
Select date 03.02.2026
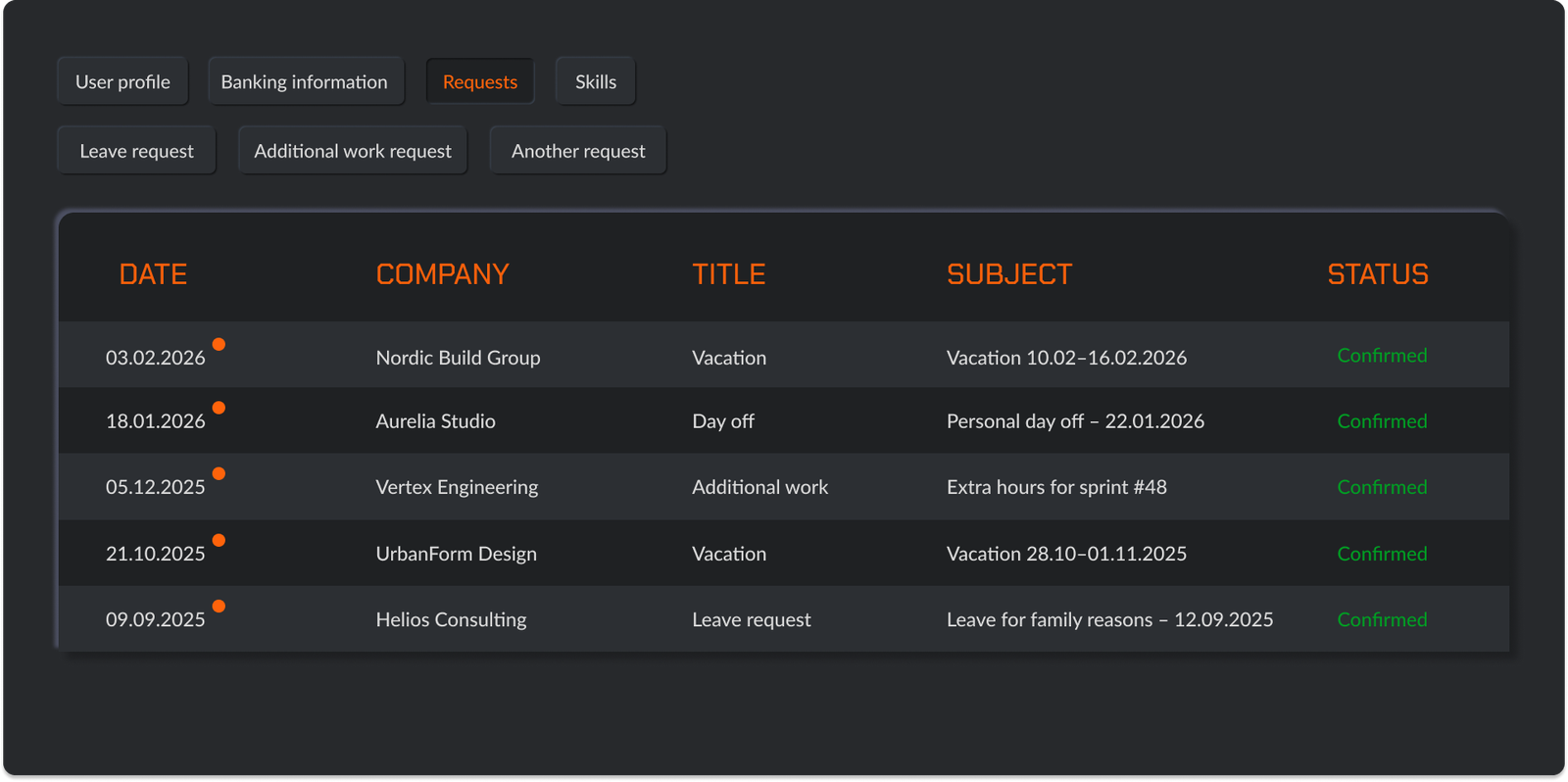click(156, 358)
